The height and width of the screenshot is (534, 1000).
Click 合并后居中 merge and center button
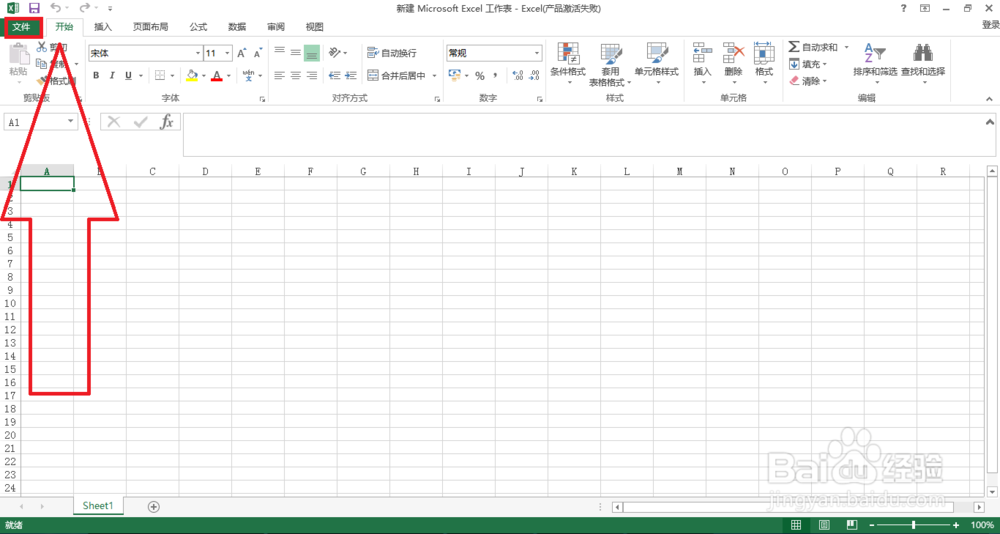click(397, 75)
